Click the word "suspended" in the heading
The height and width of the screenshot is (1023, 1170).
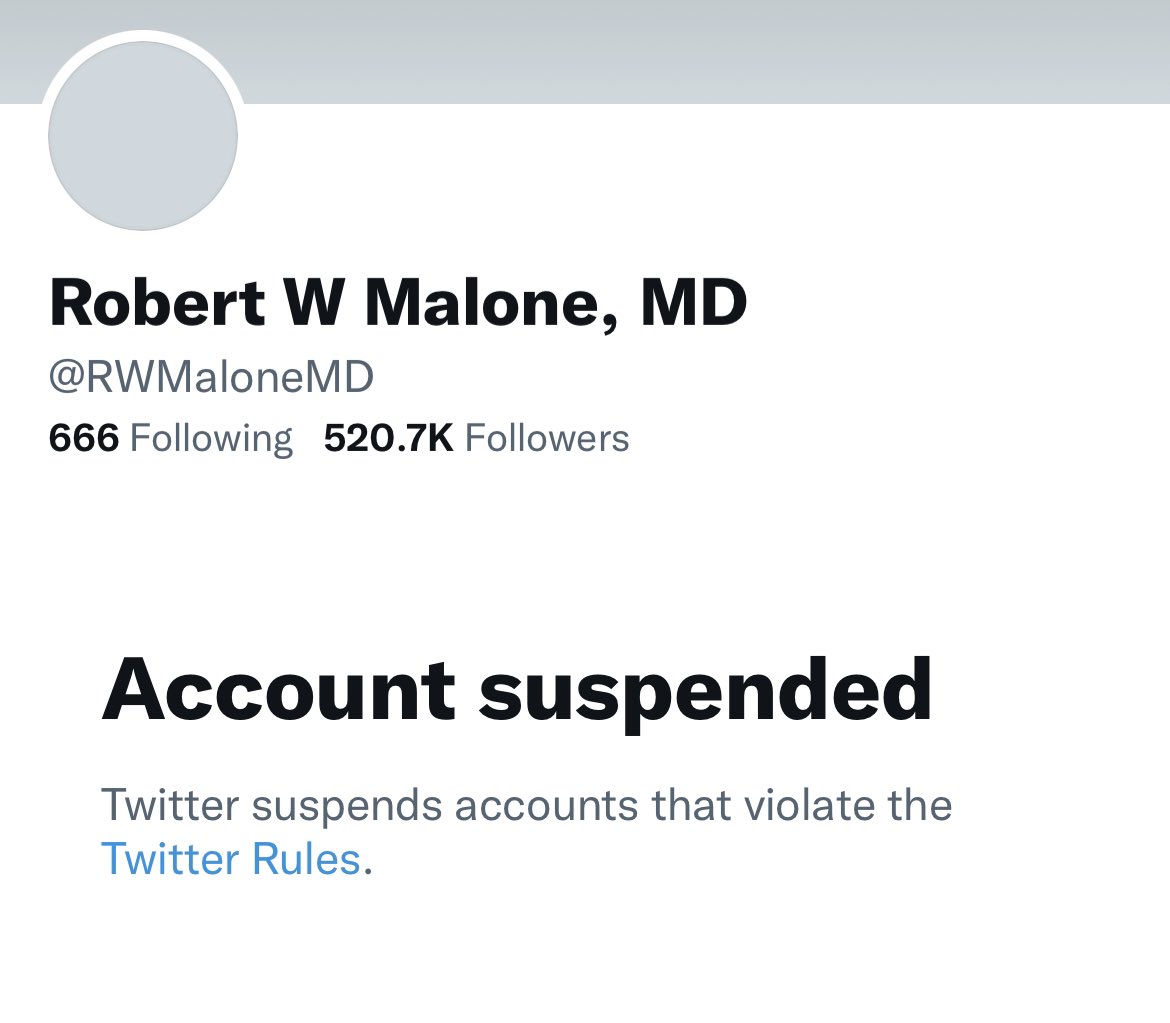click(706, 691)
